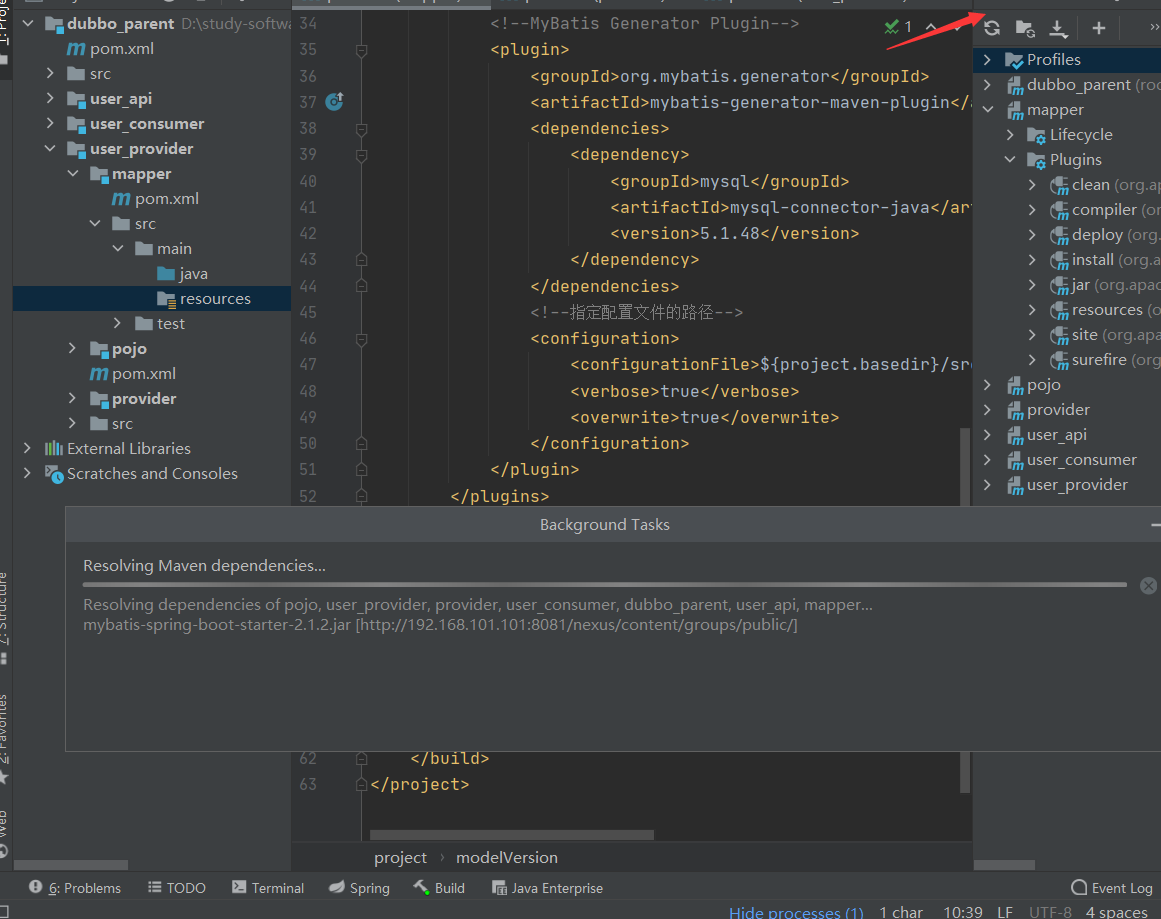Expand Scratches and Consoles node
The width and height of the screenshot is (1161, 919).
[27, 474]
